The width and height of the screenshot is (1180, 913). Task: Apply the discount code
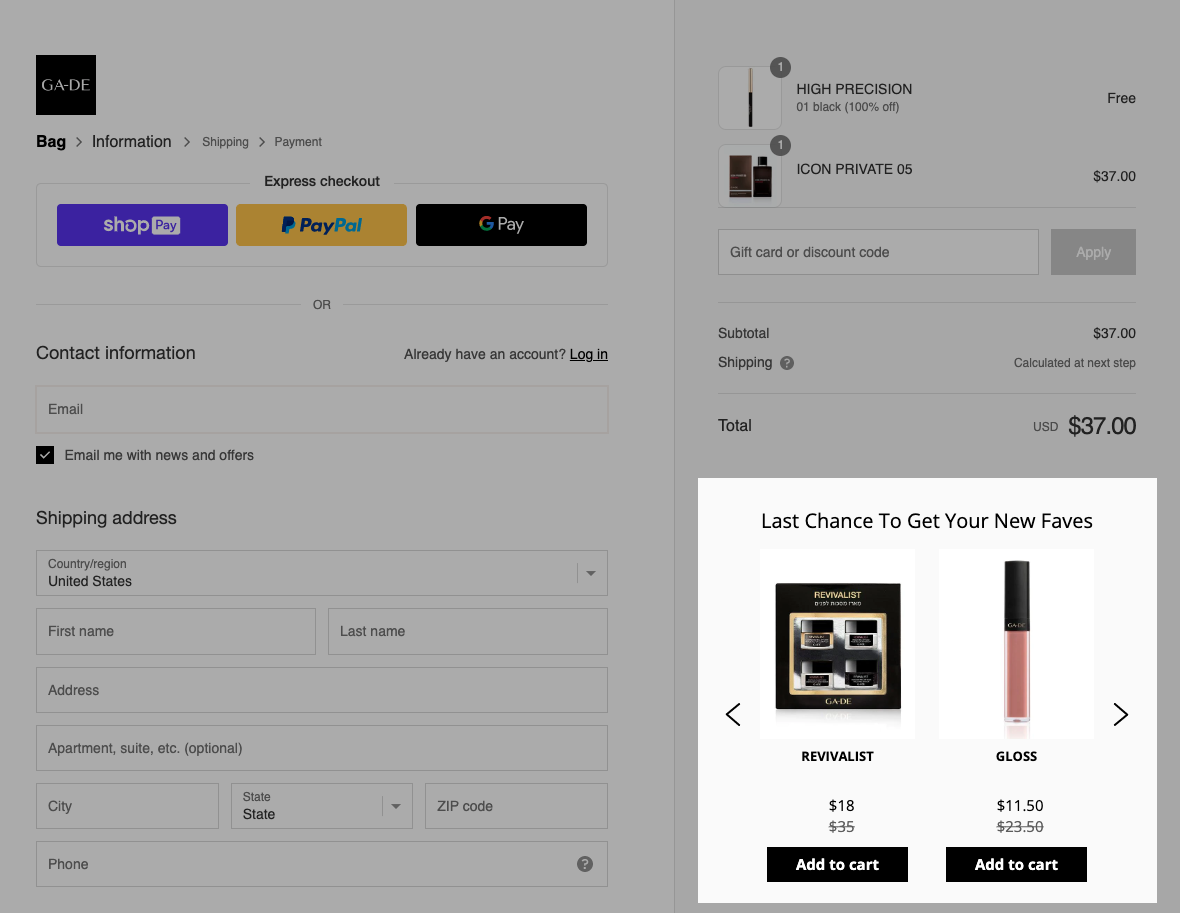click(1093, 252)
